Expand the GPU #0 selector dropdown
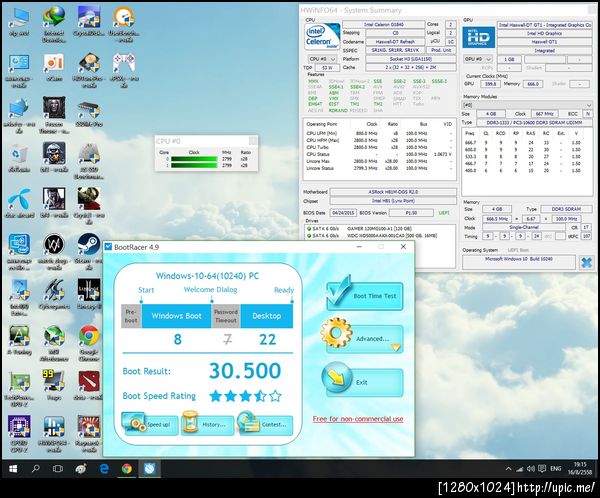This screenshot has width=600, height=498. (478, 59)
